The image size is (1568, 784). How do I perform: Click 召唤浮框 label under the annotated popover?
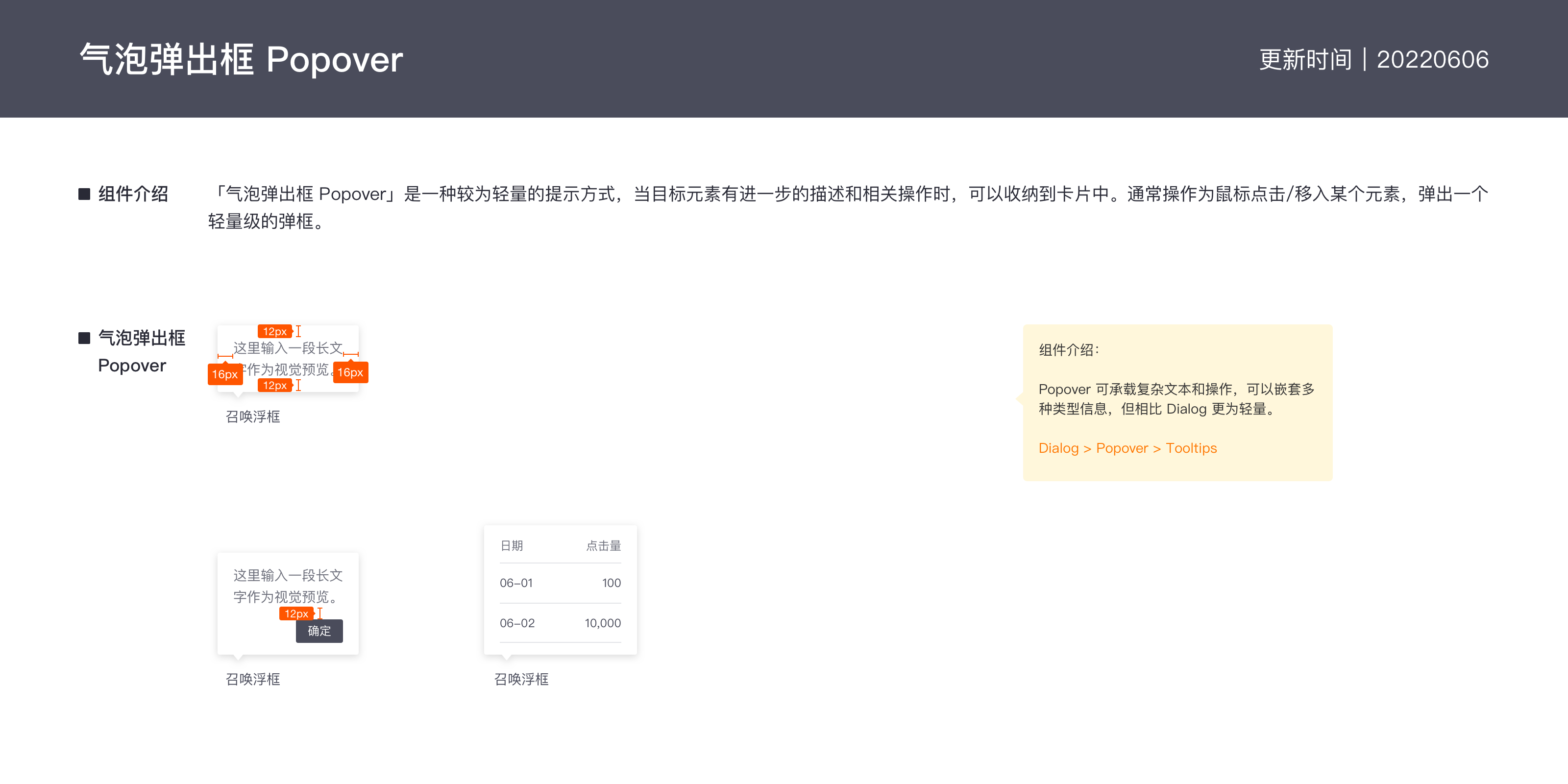pos(253,416)
